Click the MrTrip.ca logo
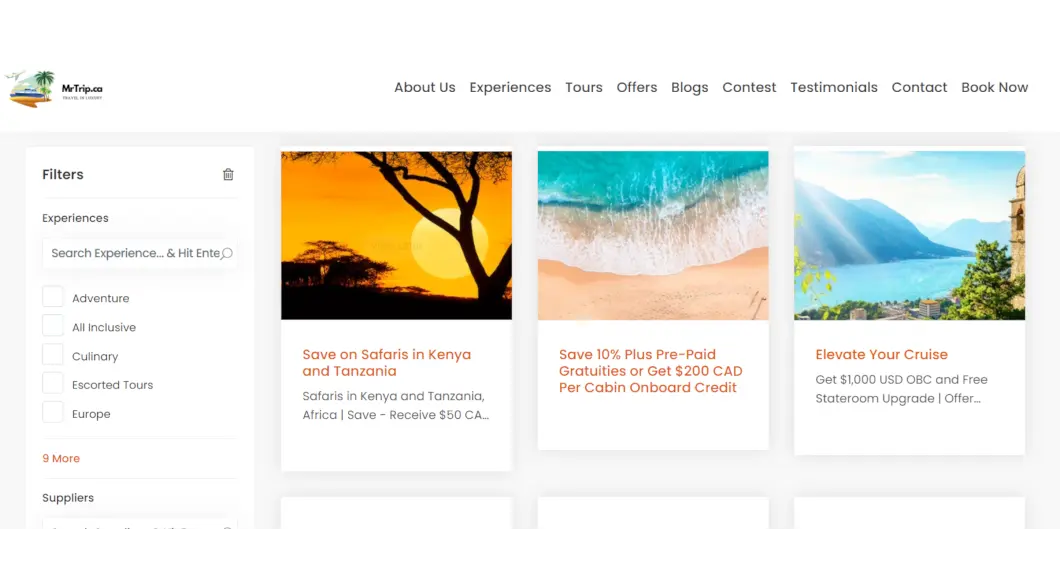The height and width of the screenshot is (585, 1060). 55,88
